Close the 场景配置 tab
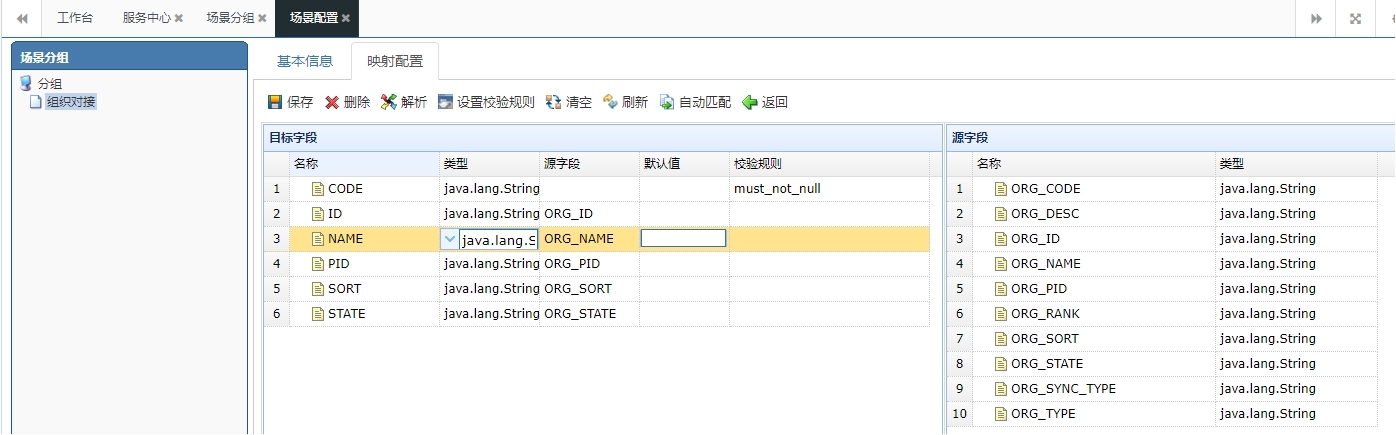This screenshot has height=435, width=1396. tap(346, 18)
